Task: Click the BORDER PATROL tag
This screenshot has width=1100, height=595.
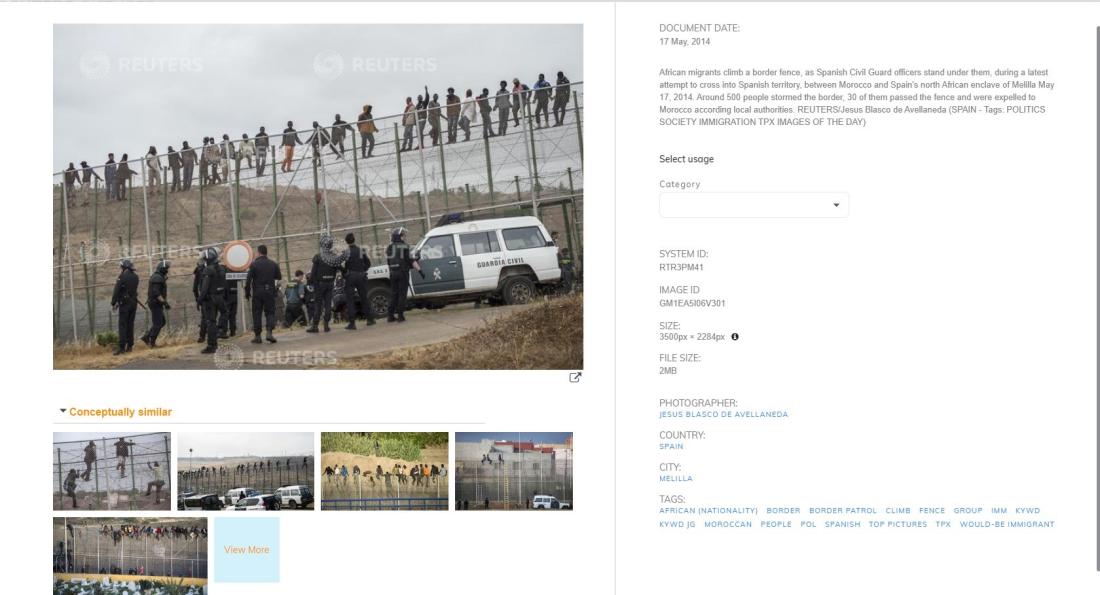Action: [843, 511]
